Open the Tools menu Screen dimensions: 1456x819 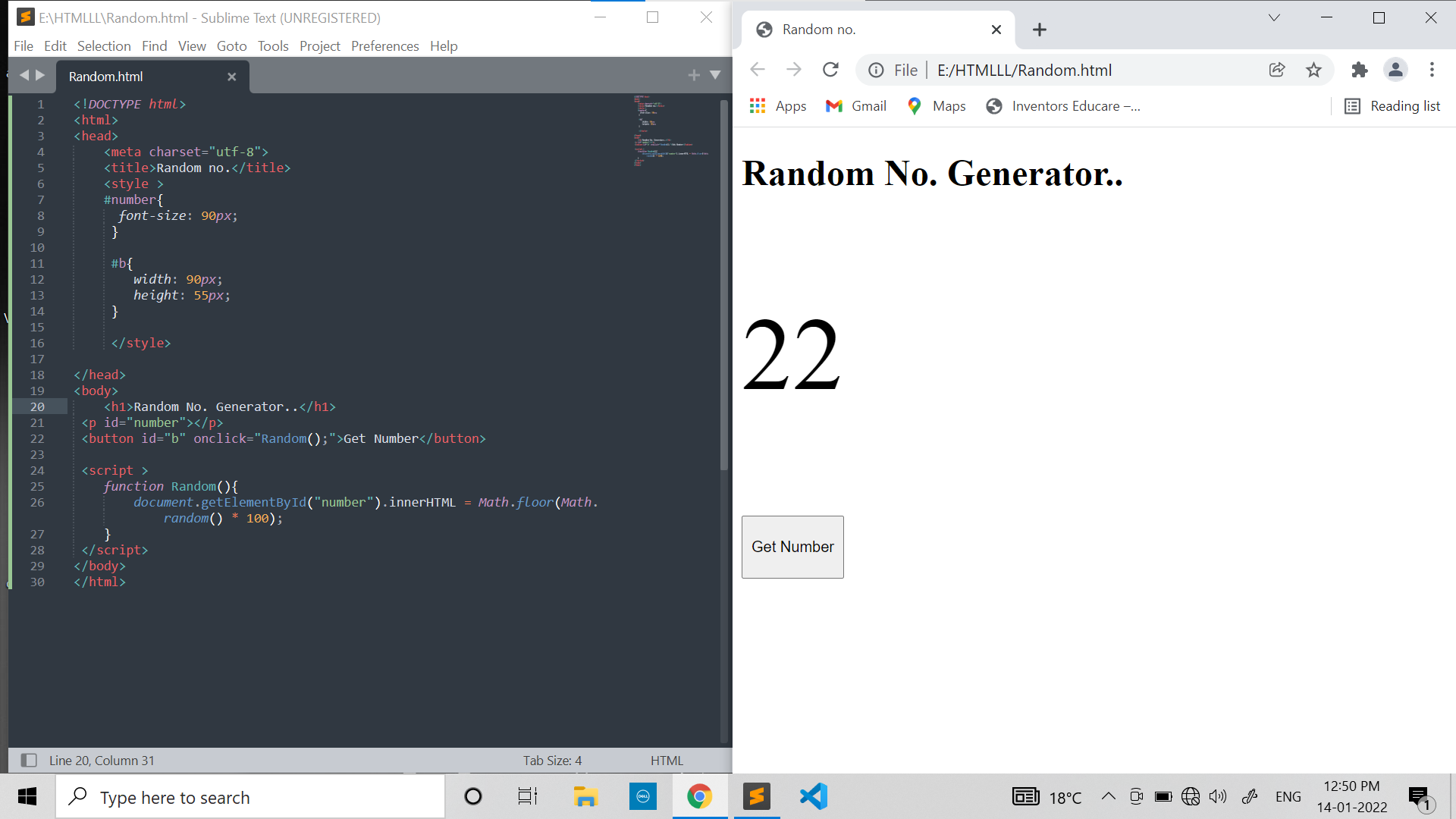pyautogui.click(x=273, y=45)
